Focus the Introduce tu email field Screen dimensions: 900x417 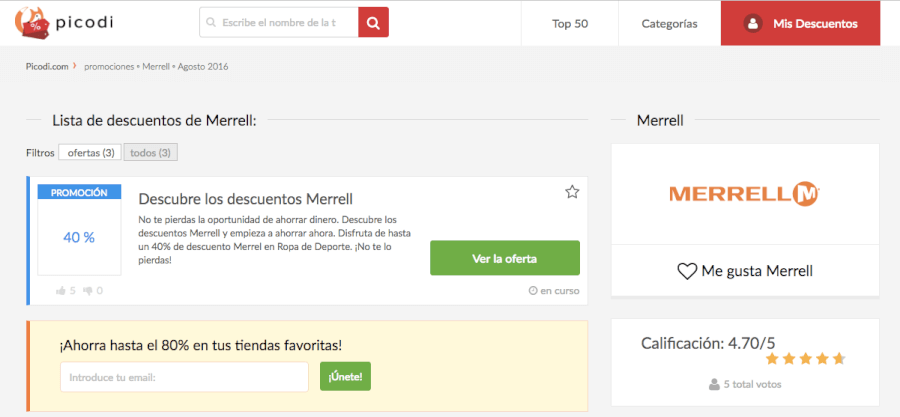pos(184,377)
